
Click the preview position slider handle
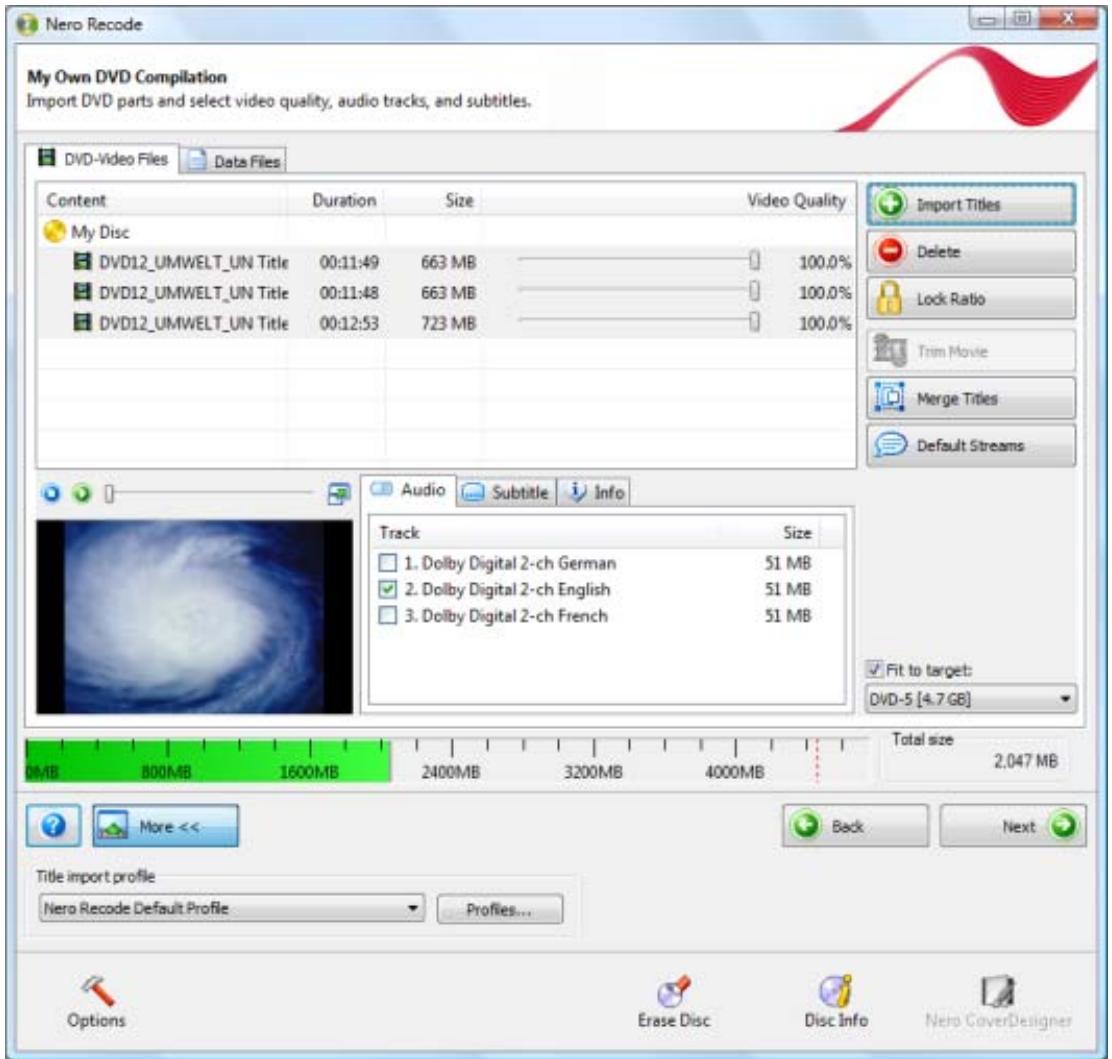[109, 493]
